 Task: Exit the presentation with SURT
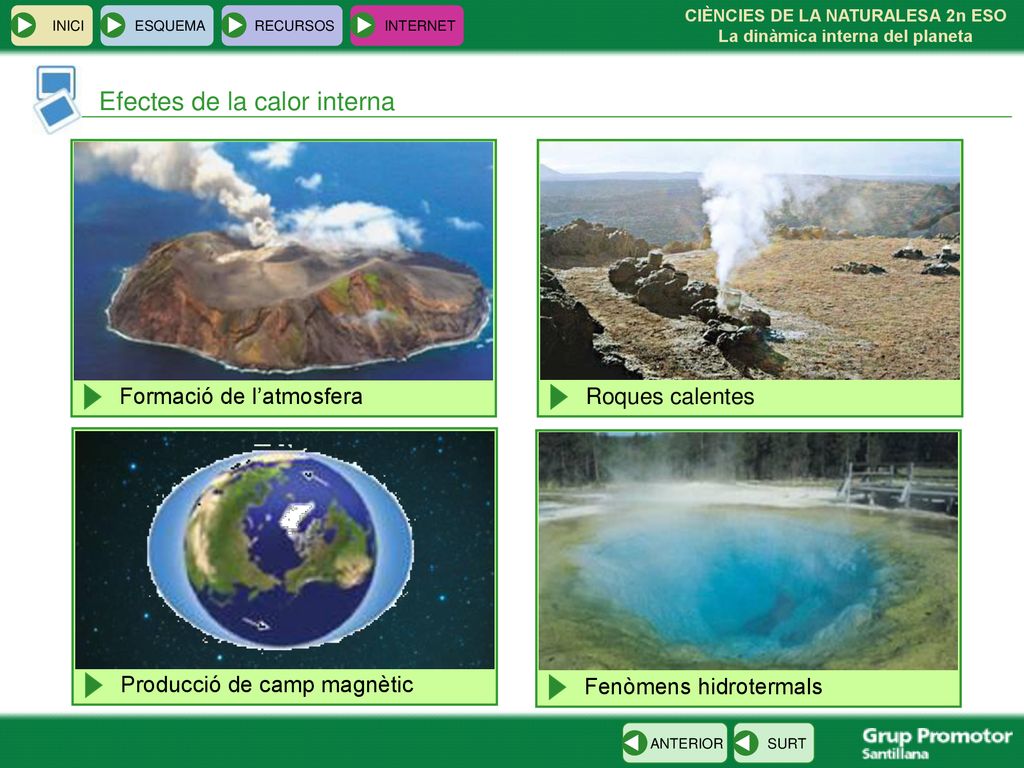774,743
